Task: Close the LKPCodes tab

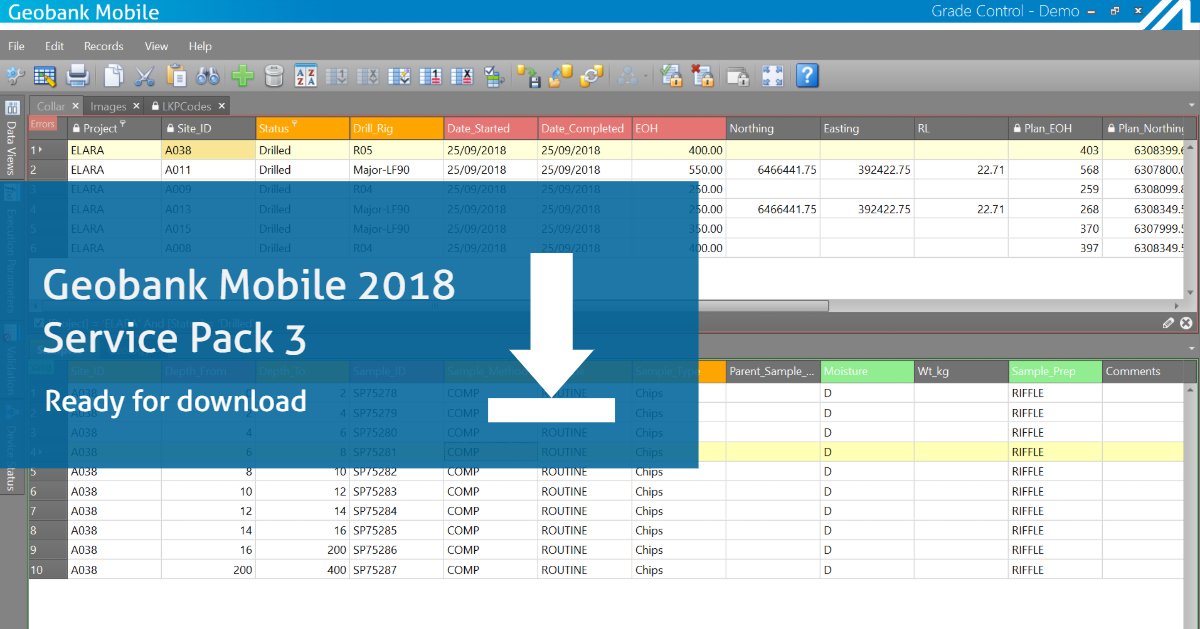Action: [222, 106]
